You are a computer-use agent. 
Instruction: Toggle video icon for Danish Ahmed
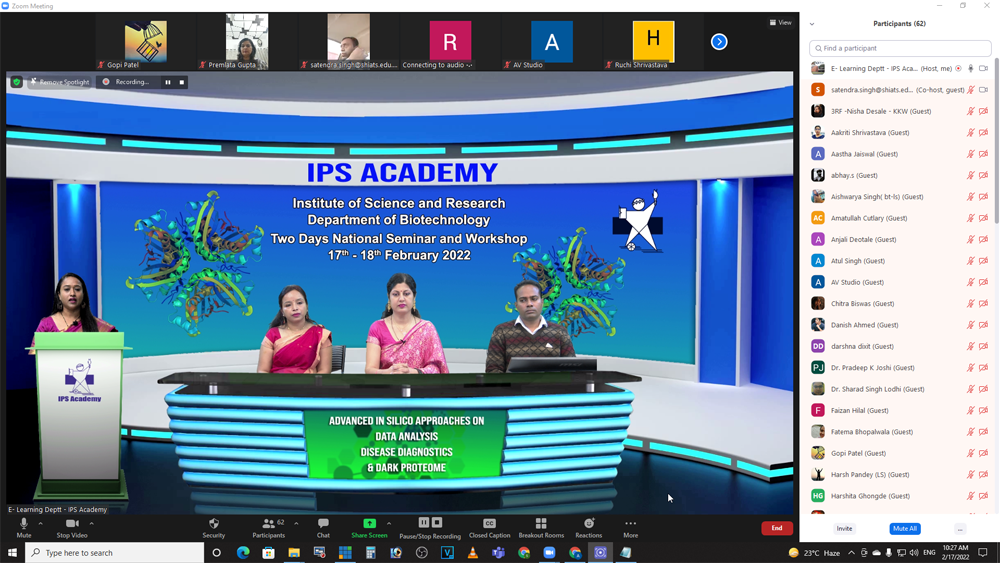983,325
